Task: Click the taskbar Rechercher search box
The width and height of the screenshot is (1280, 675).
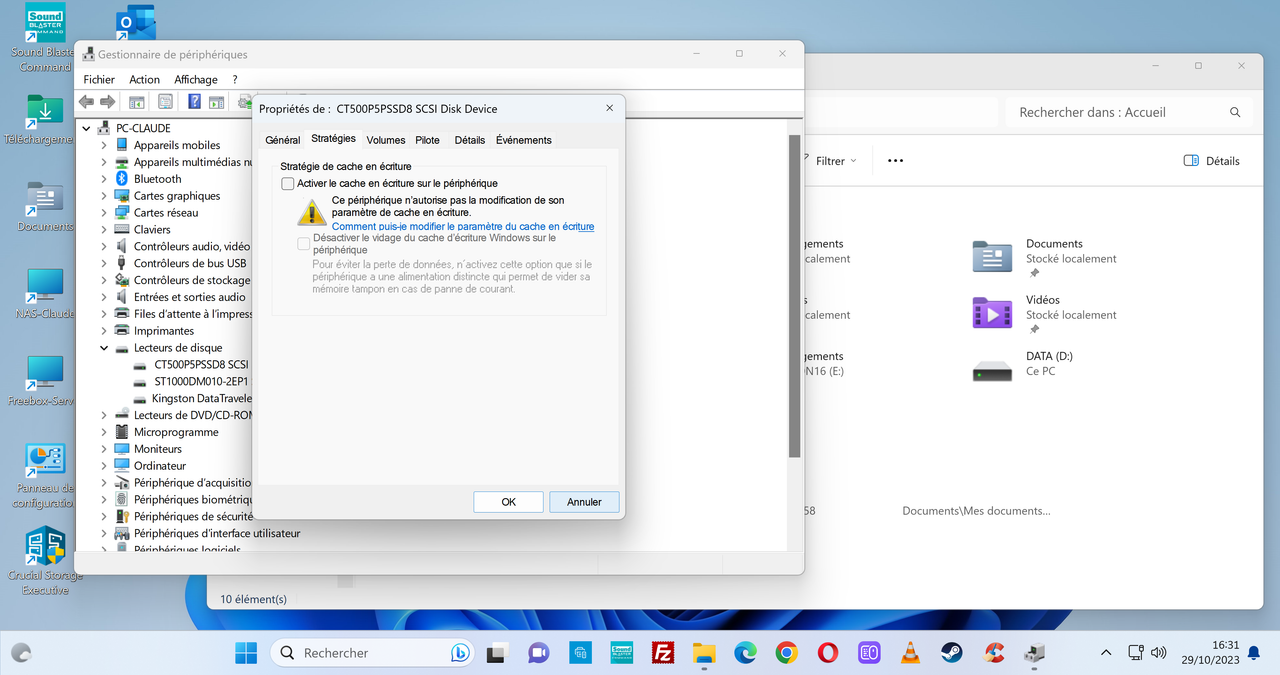Action: click(372, 653)
